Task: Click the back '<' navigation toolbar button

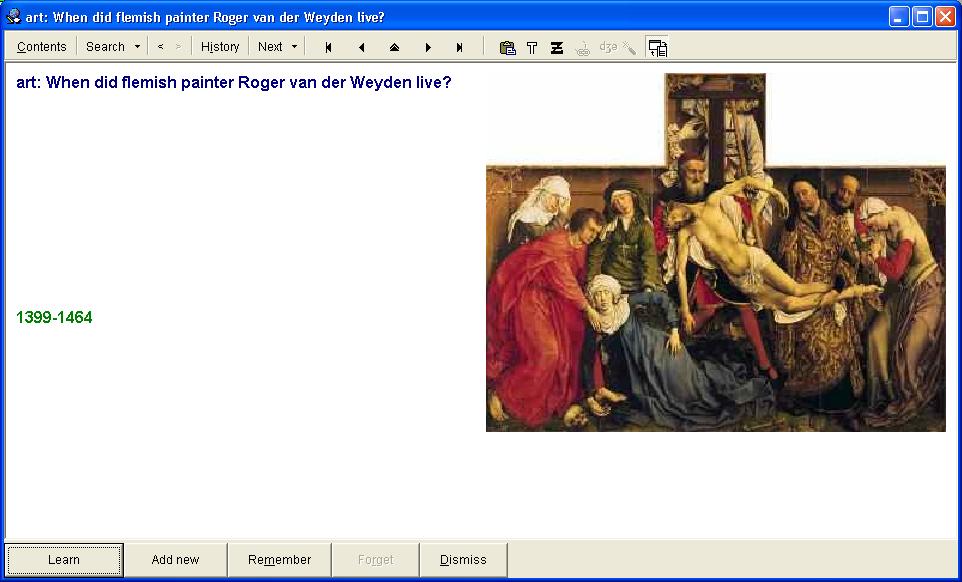Action: (x=160, y=47)
